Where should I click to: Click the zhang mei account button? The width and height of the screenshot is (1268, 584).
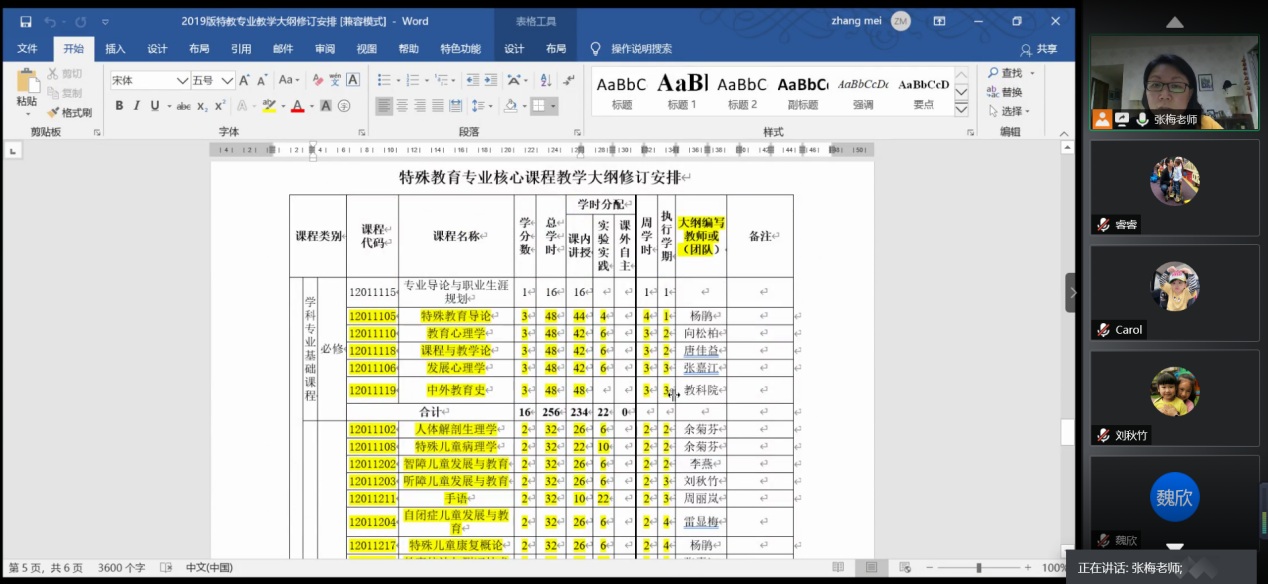click(x=870, y=21)
